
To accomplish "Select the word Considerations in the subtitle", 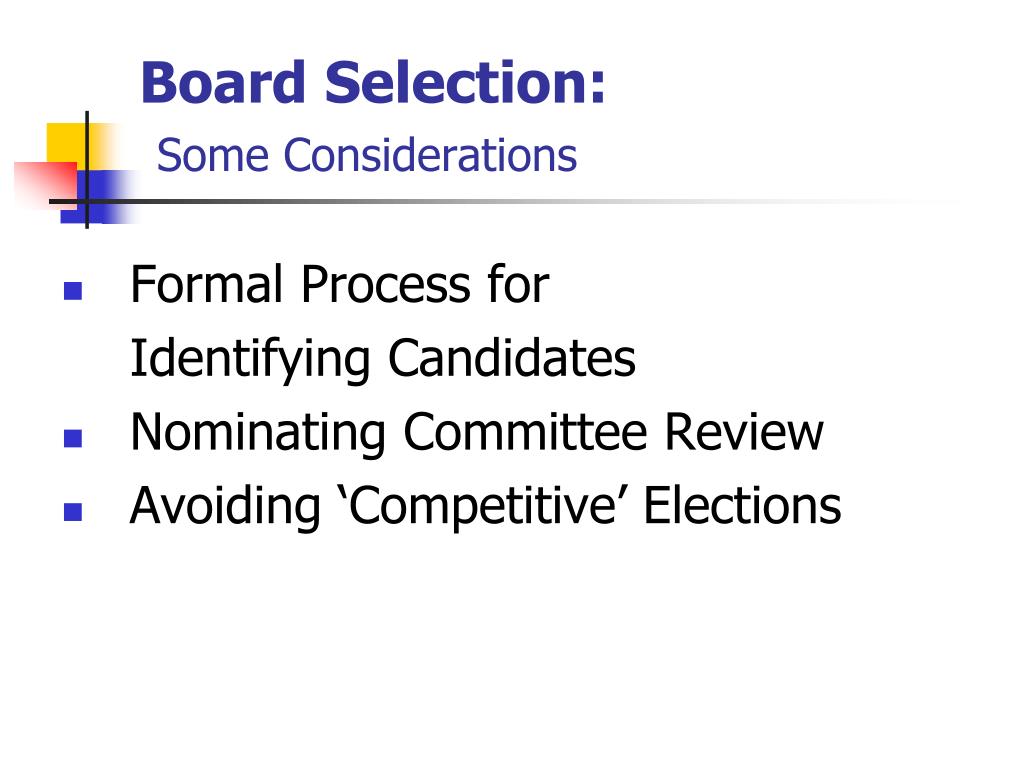I will pyautogui.click(x=430, y=155).
